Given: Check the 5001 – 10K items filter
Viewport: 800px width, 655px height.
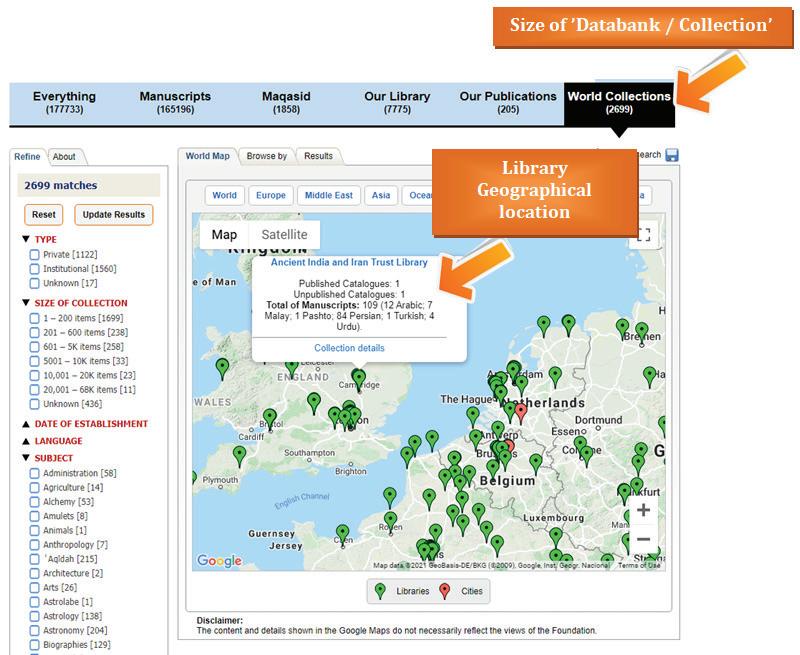Looking at the screenshot, I should pos(35,361).
